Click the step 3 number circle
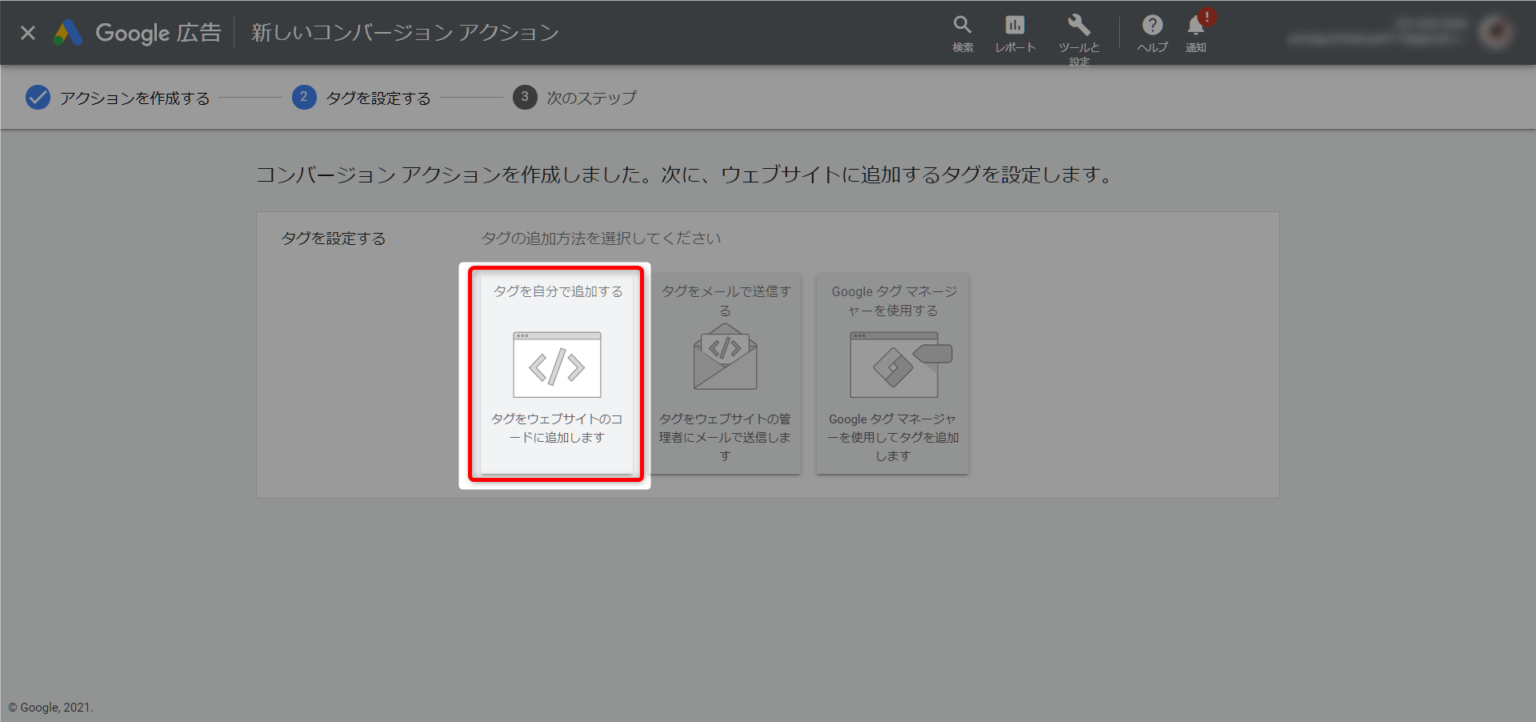1536x722 pixels. [x=525, y=98]
